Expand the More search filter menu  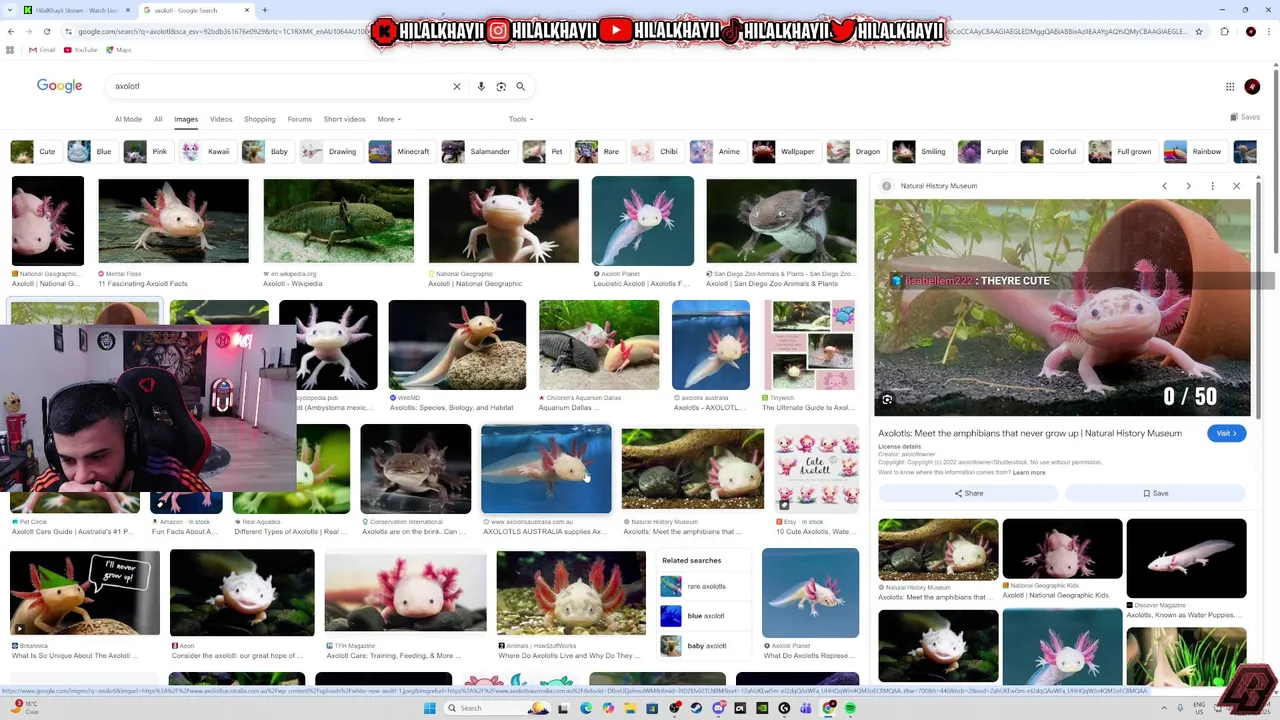point(389,119)
